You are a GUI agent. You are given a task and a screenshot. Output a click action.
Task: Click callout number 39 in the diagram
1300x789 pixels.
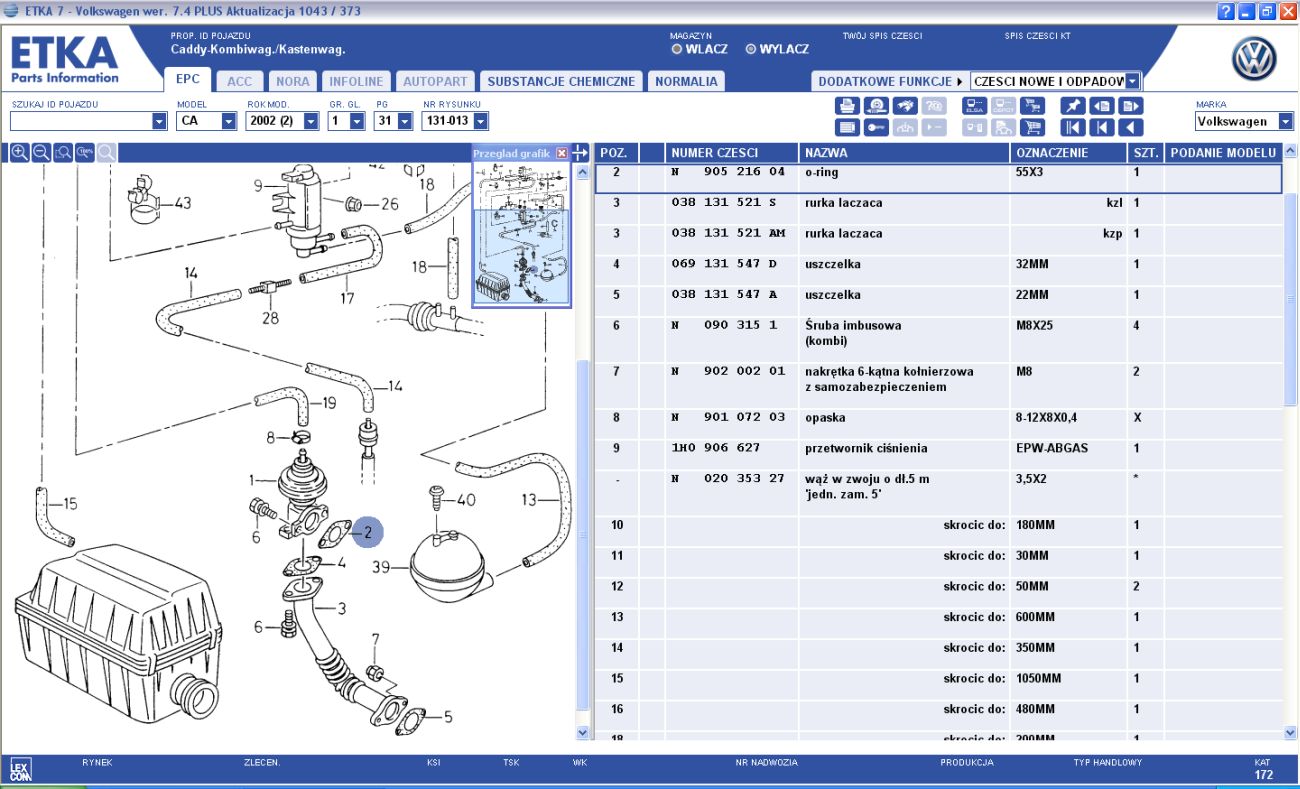pyautogui.click(x=381, y=567)
